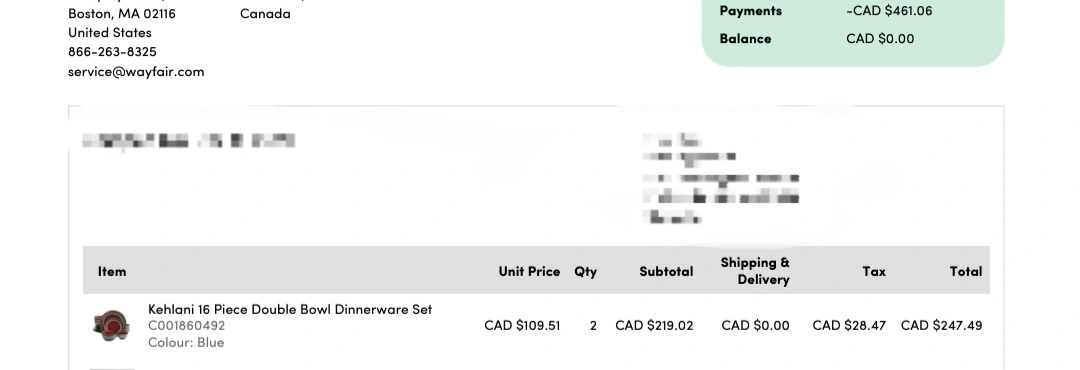This screenshot has height=370, width=1080.
Task: Click the Boston, MA 02116 address line
Action: pyautogui.click(x=122, y=14)
